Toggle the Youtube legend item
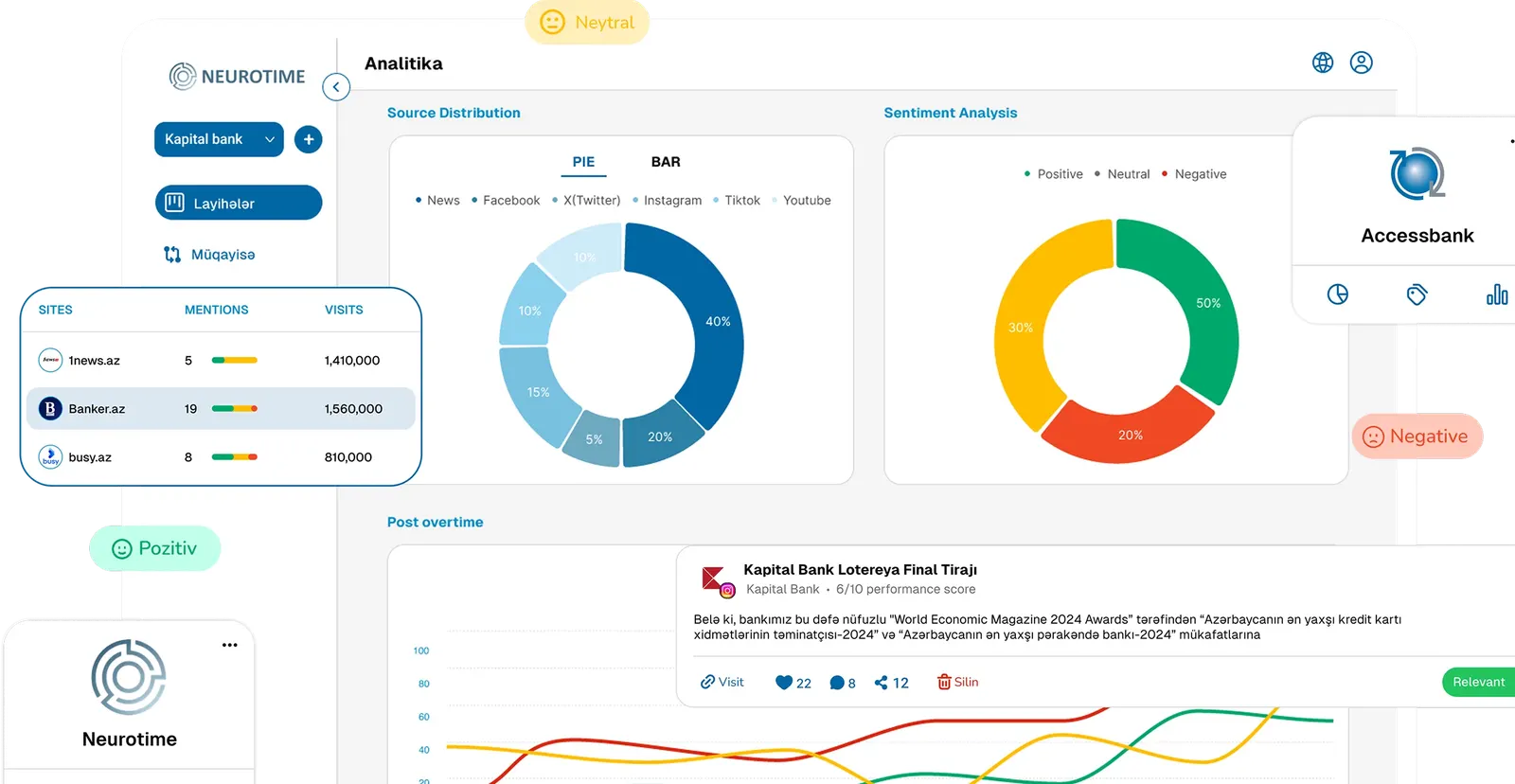The width and height of the screenshot is (1515, 784). click(801, 201)
